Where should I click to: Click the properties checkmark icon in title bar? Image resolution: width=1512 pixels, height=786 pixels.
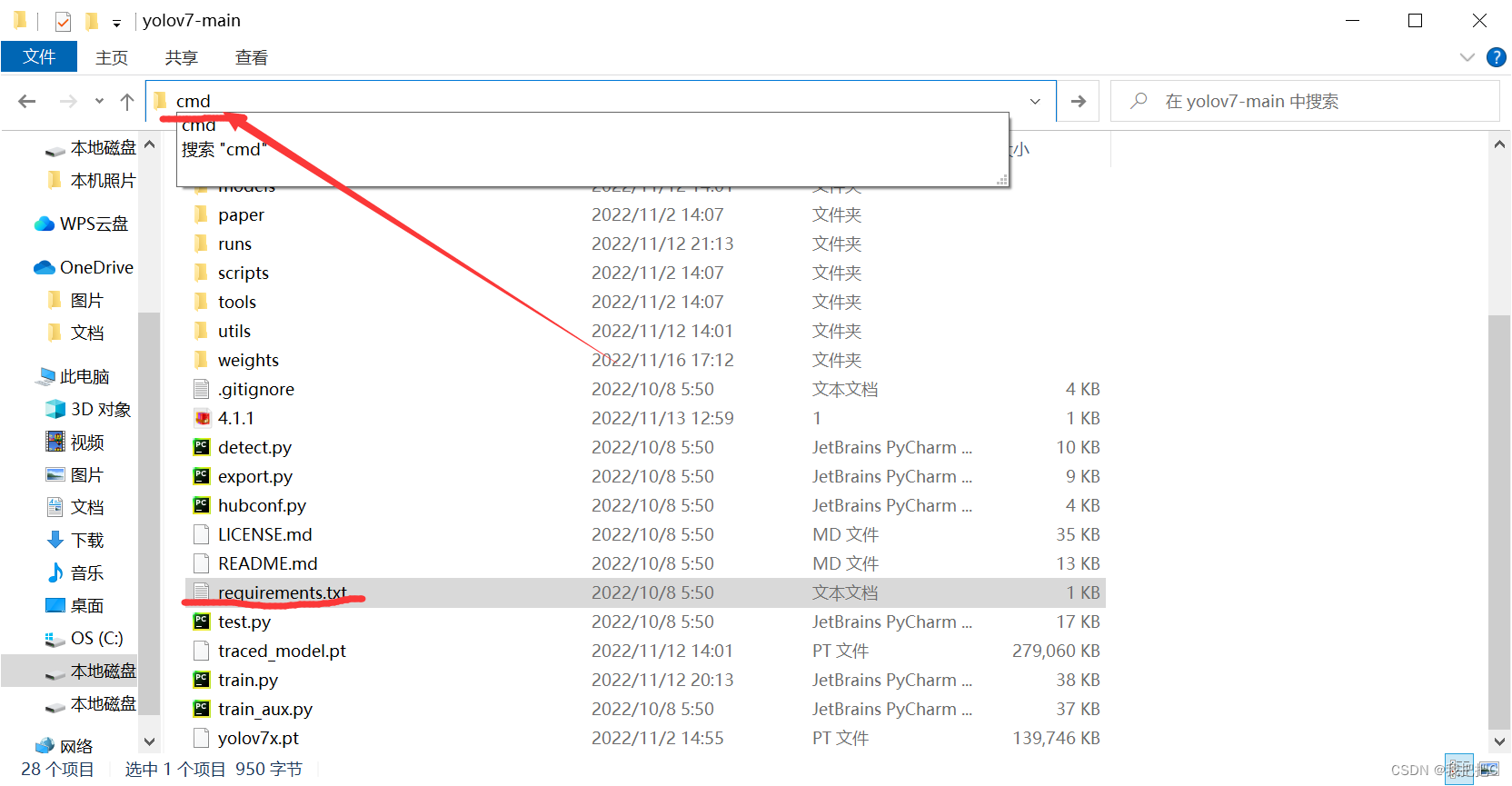point(63,21)
